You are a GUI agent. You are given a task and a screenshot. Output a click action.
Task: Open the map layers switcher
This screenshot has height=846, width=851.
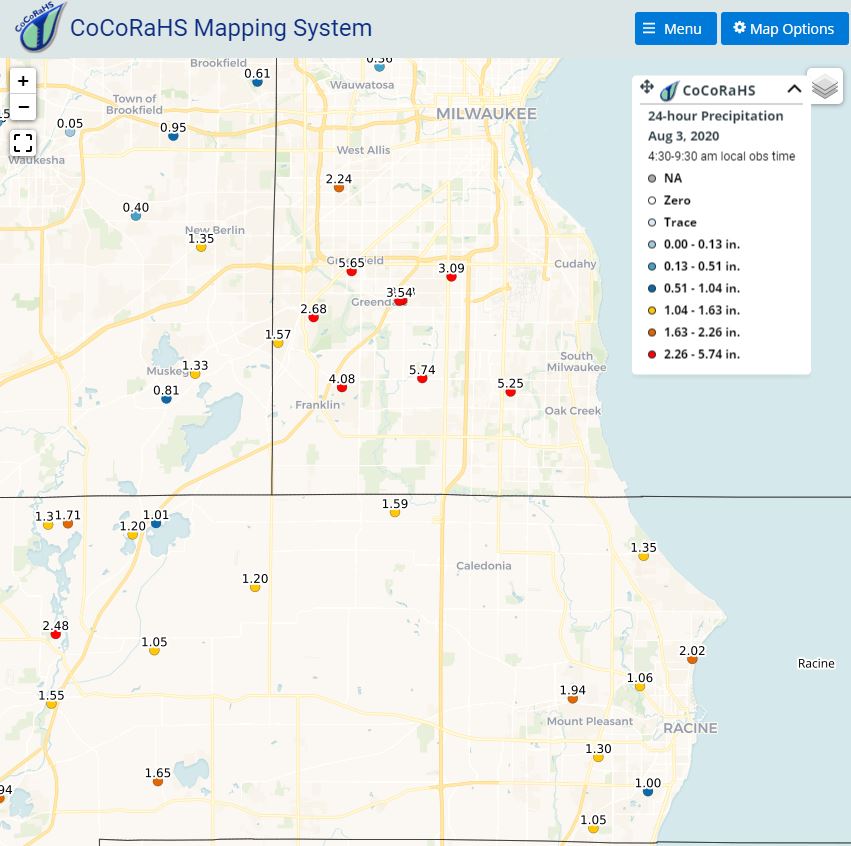(825, 86)
